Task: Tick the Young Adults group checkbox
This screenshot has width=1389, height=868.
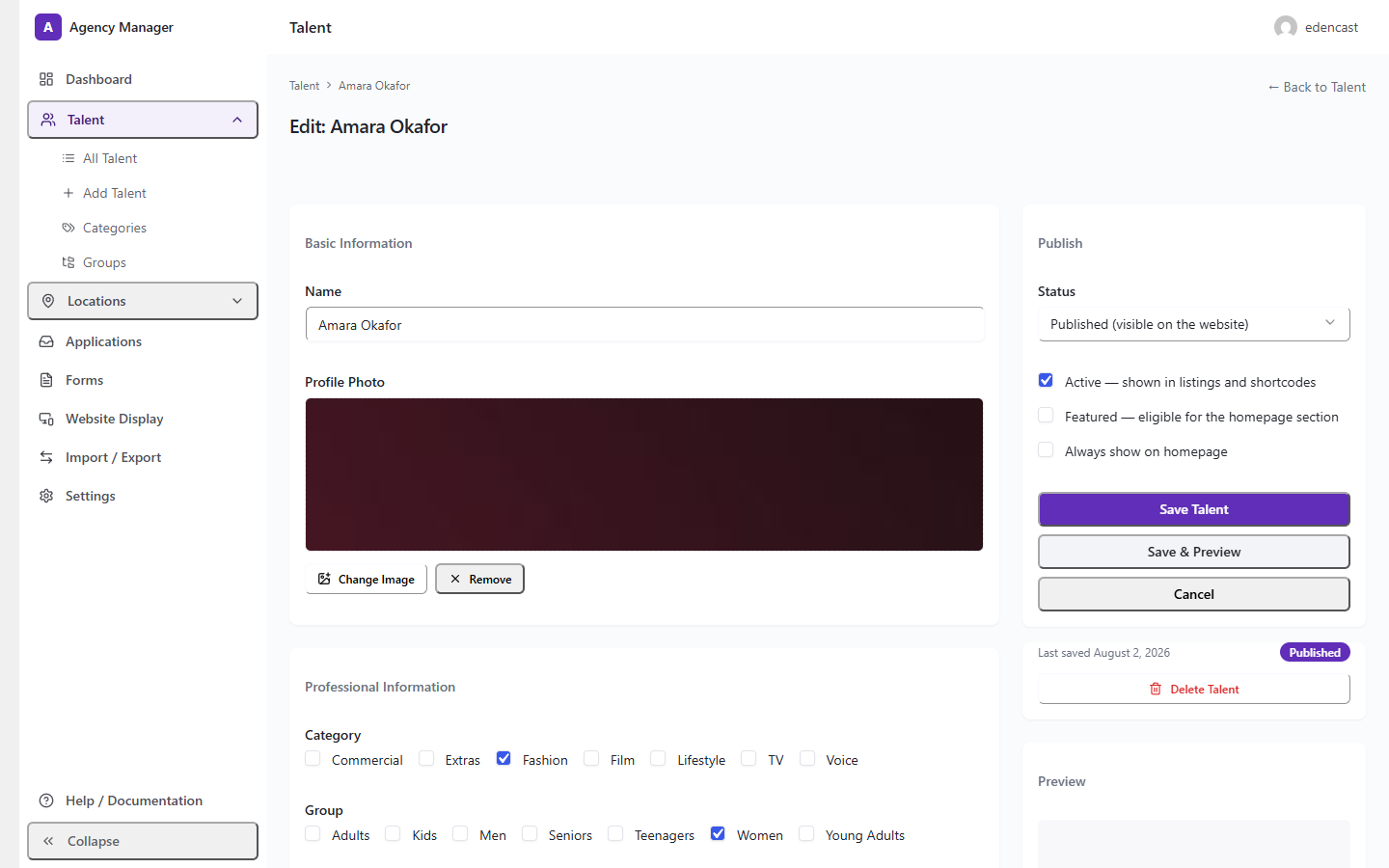Action: click(806, 834)
